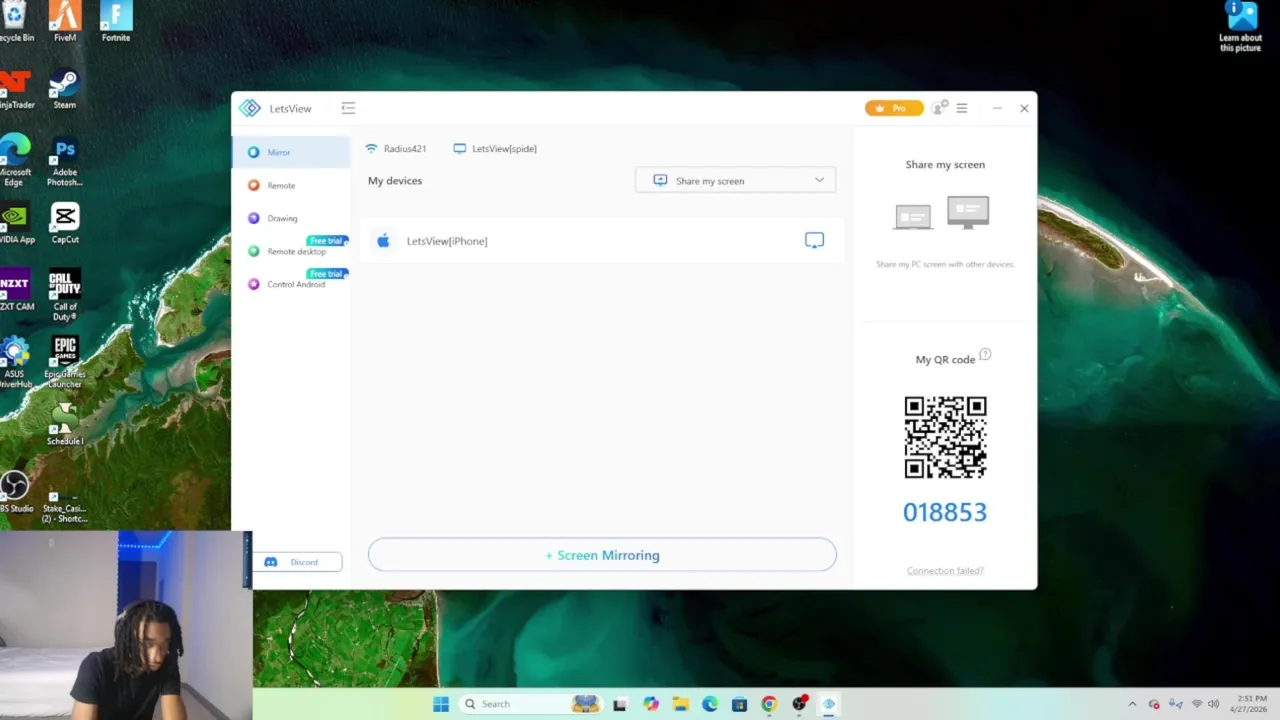The height and width of the screenshot is (720, 1280).
Task: Click the mirror screen icon for LetsView[iPhone]
Action: (x=814, y=240)
